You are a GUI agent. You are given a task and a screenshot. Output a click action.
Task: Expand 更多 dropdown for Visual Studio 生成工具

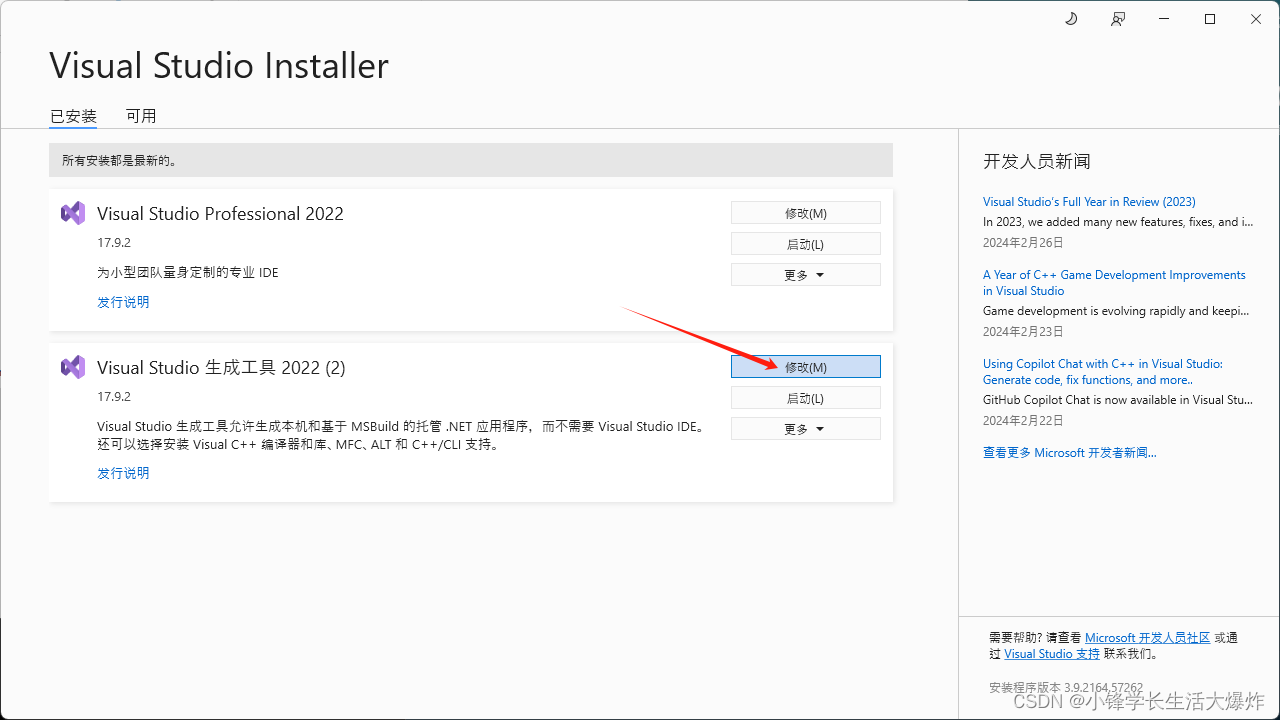point(806,429)
